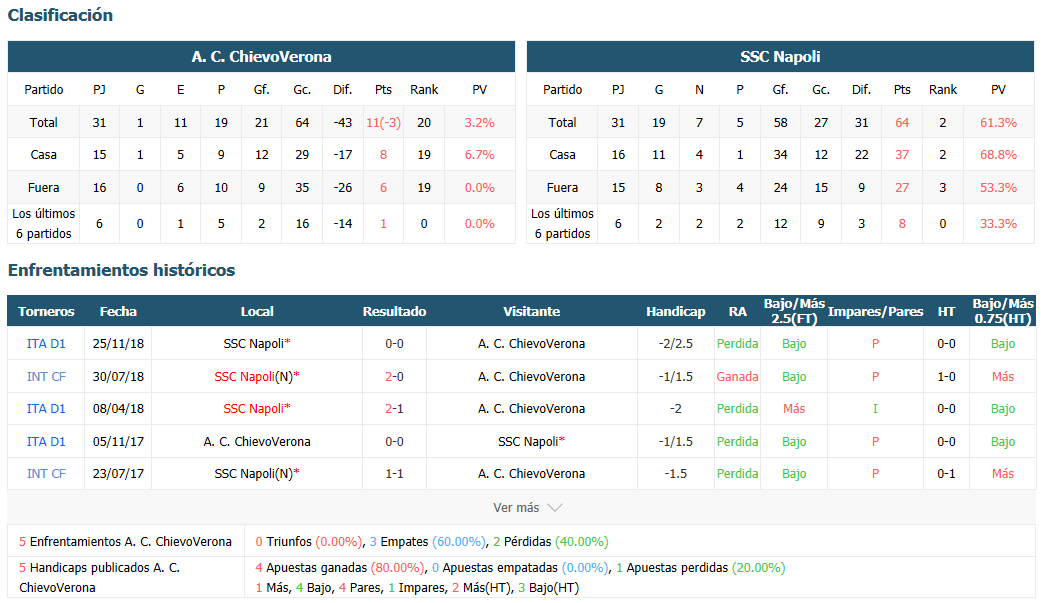Click result 2-1 on 08/04/18 row
Screen dimensions: 1046x603
[394, 408]
